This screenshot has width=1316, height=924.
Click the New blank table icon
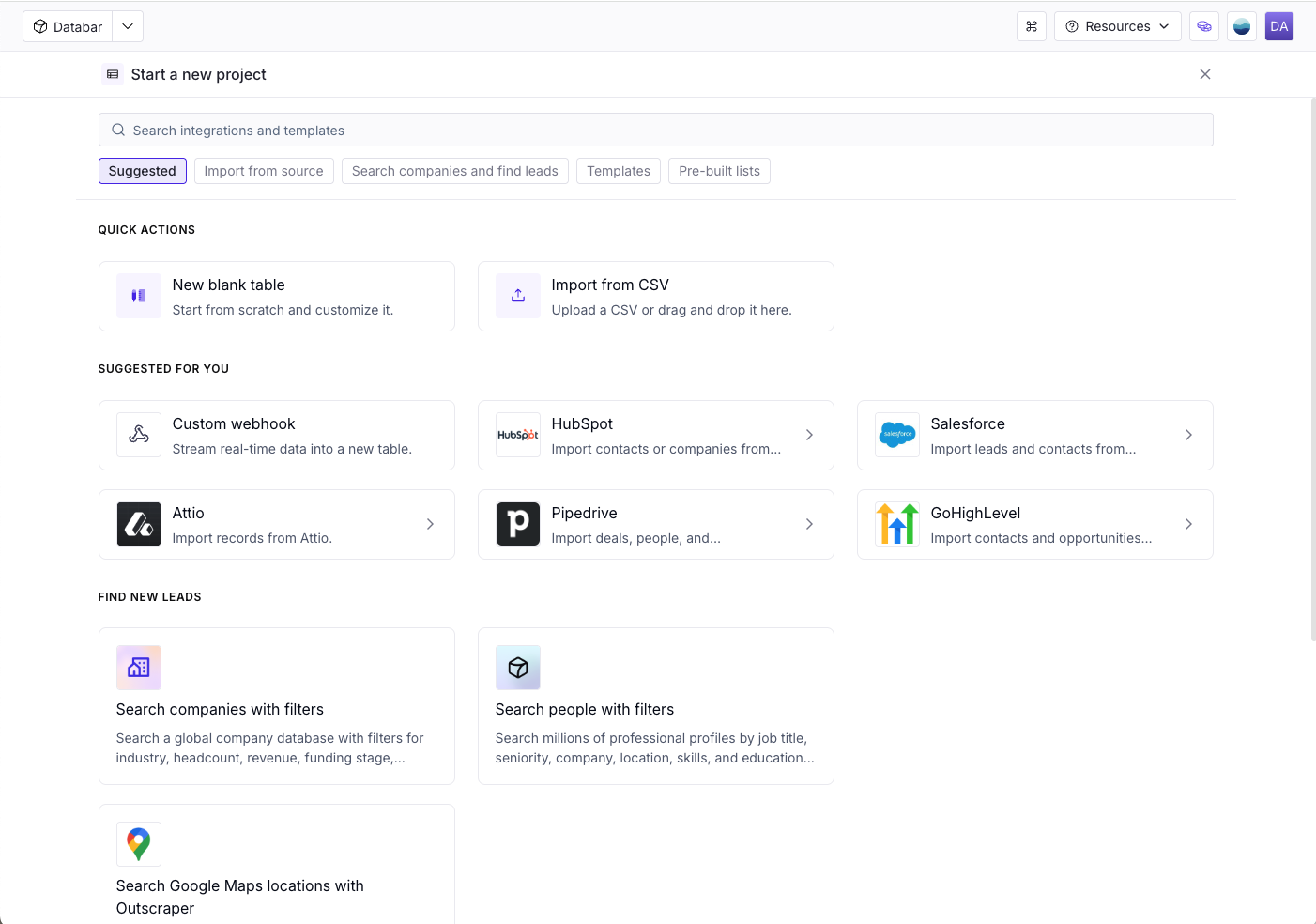[139, 296]
